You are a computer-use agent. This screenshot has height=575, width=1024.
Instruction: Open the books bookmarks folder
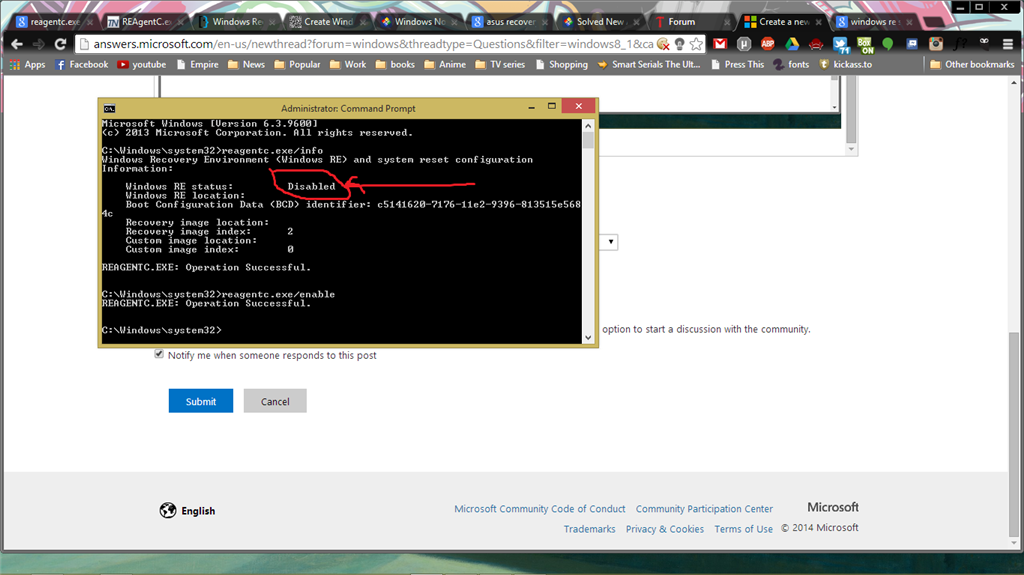pyautogui.click(x=395, y=64)
